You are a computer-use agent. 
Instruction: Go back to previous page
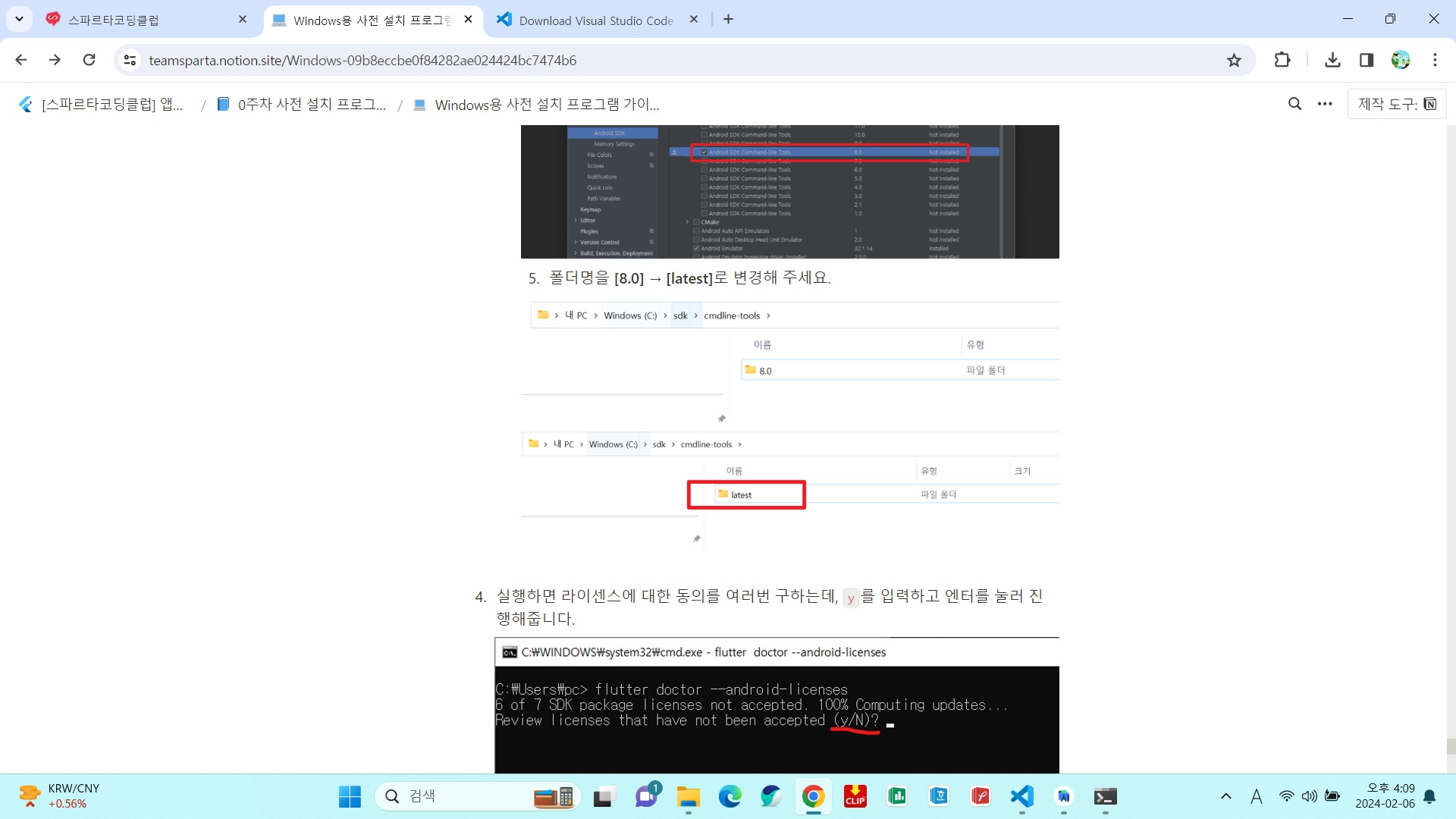click(21, 60)
